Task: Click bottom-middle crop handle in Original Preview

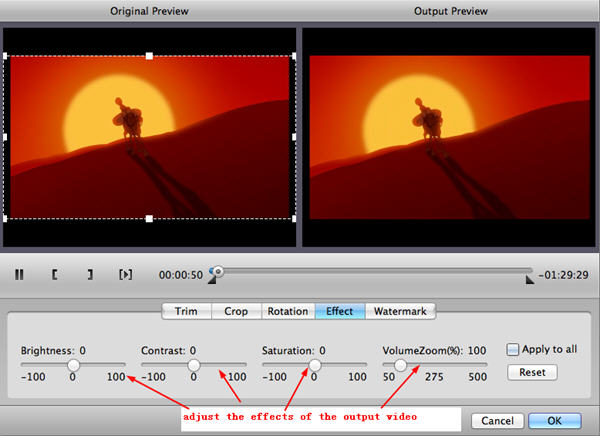Action: pos(149,219)
